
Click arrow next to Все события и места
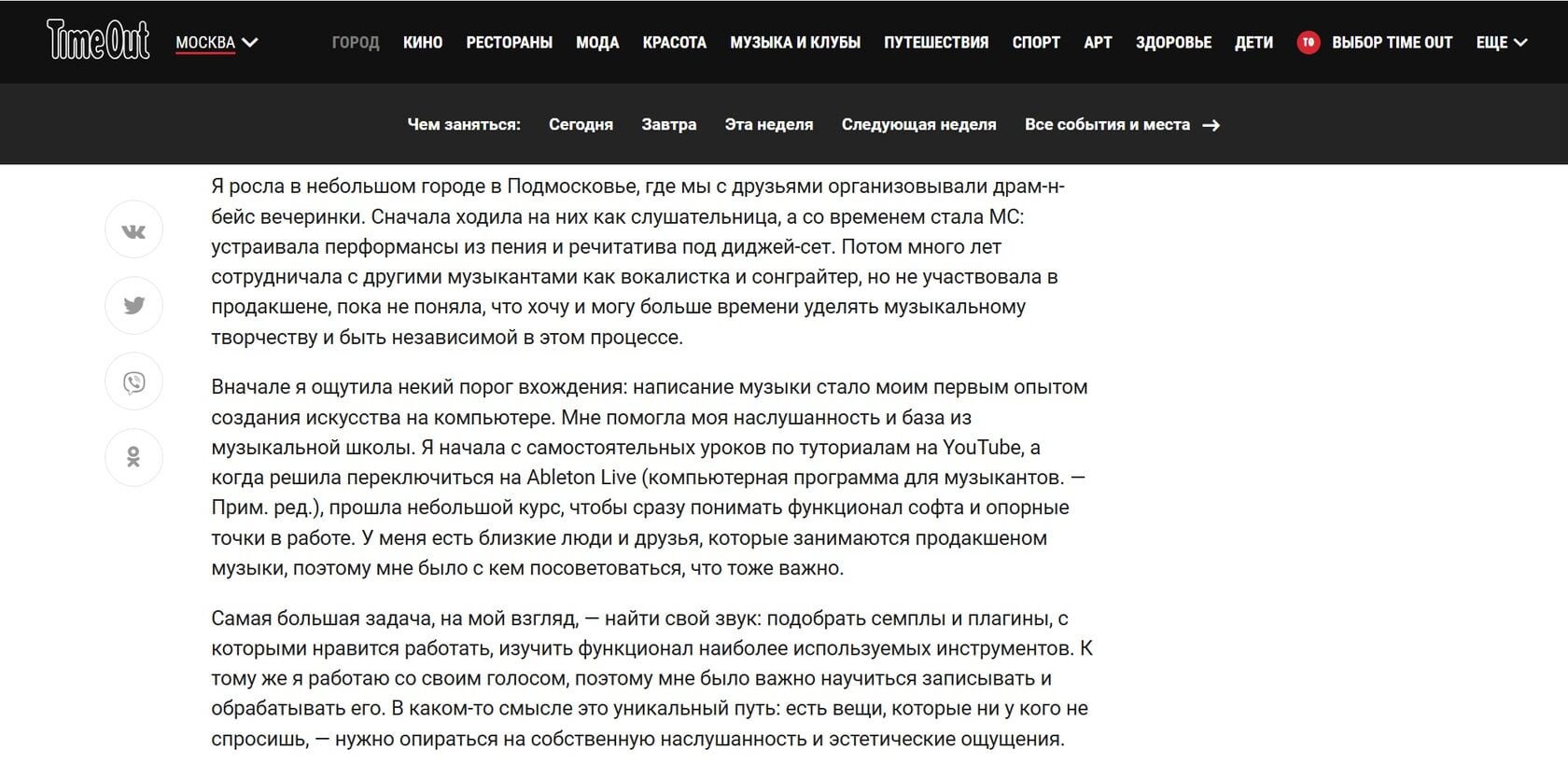1211,125
